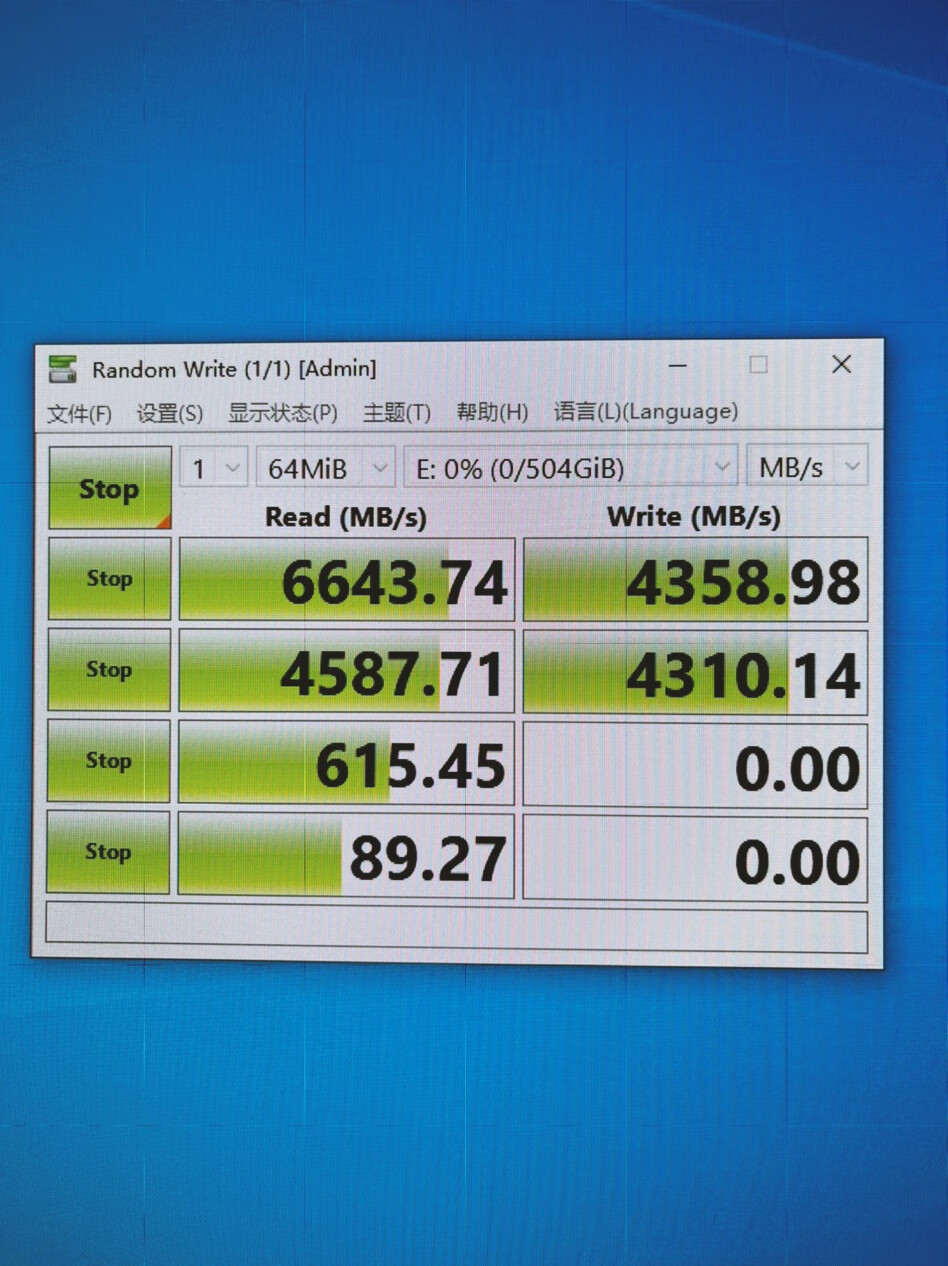Stop the test in the 4587.71 row

[109, 669]
